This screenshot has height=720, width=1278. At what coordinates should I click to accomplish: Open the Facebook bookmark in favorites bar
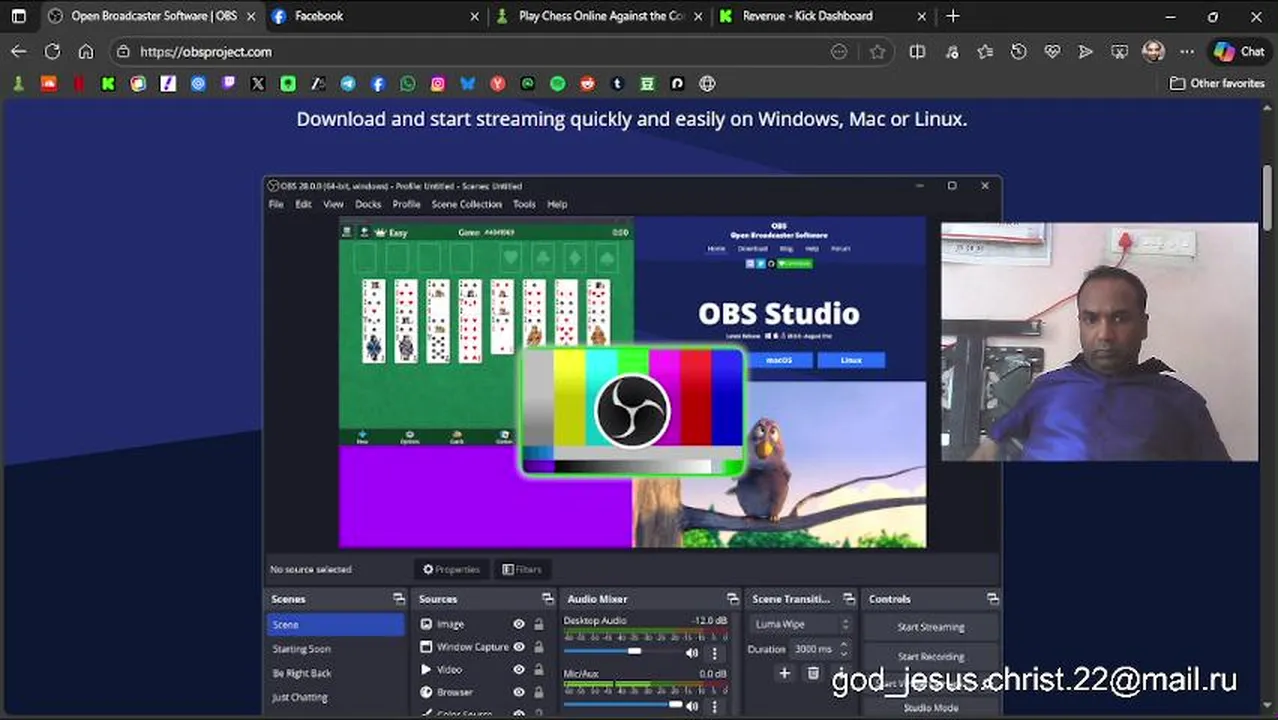pyautogui.click(x=378, y=84)
